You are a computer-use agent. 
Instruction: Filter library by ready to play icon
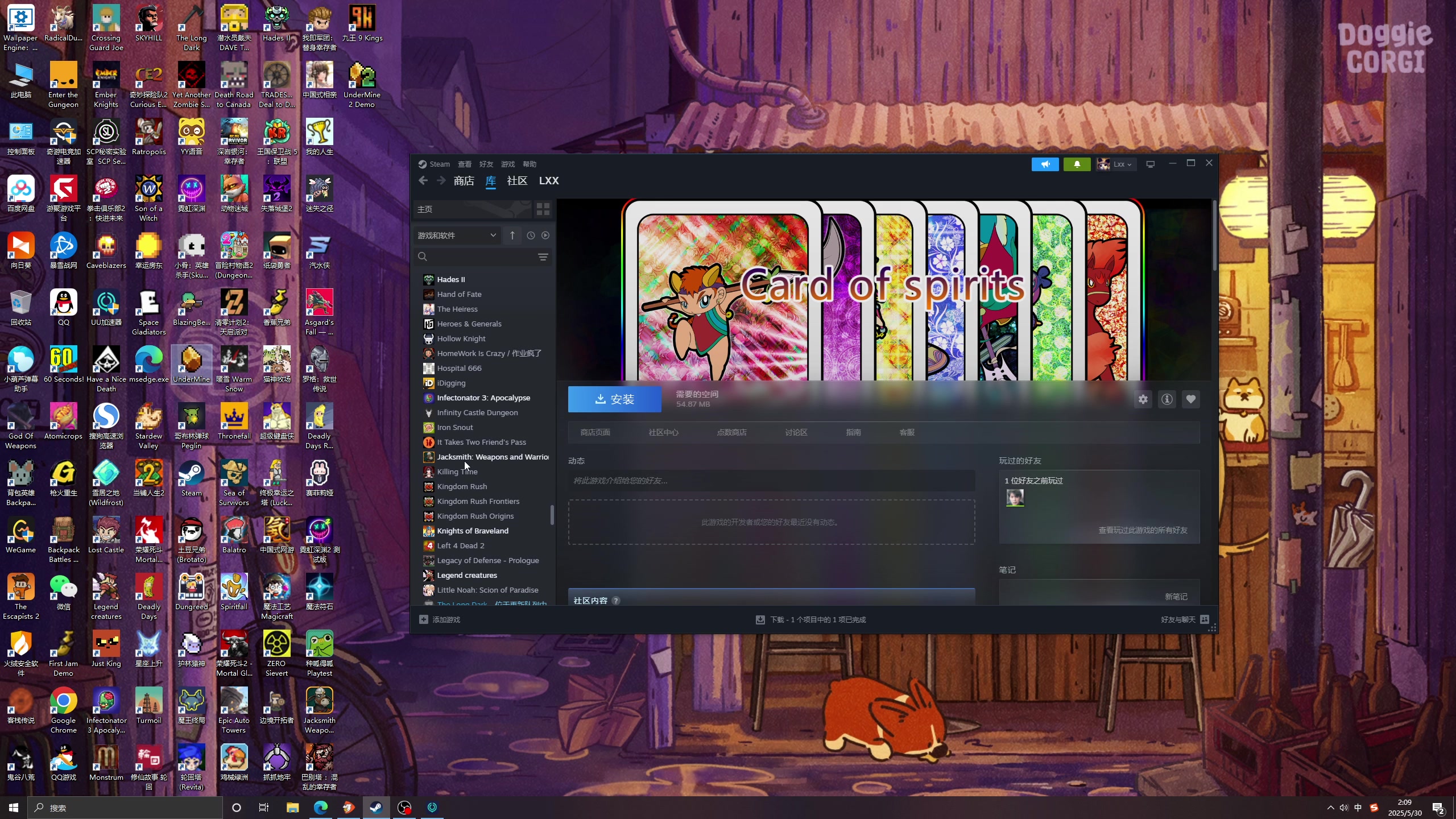tap(545, 235)
